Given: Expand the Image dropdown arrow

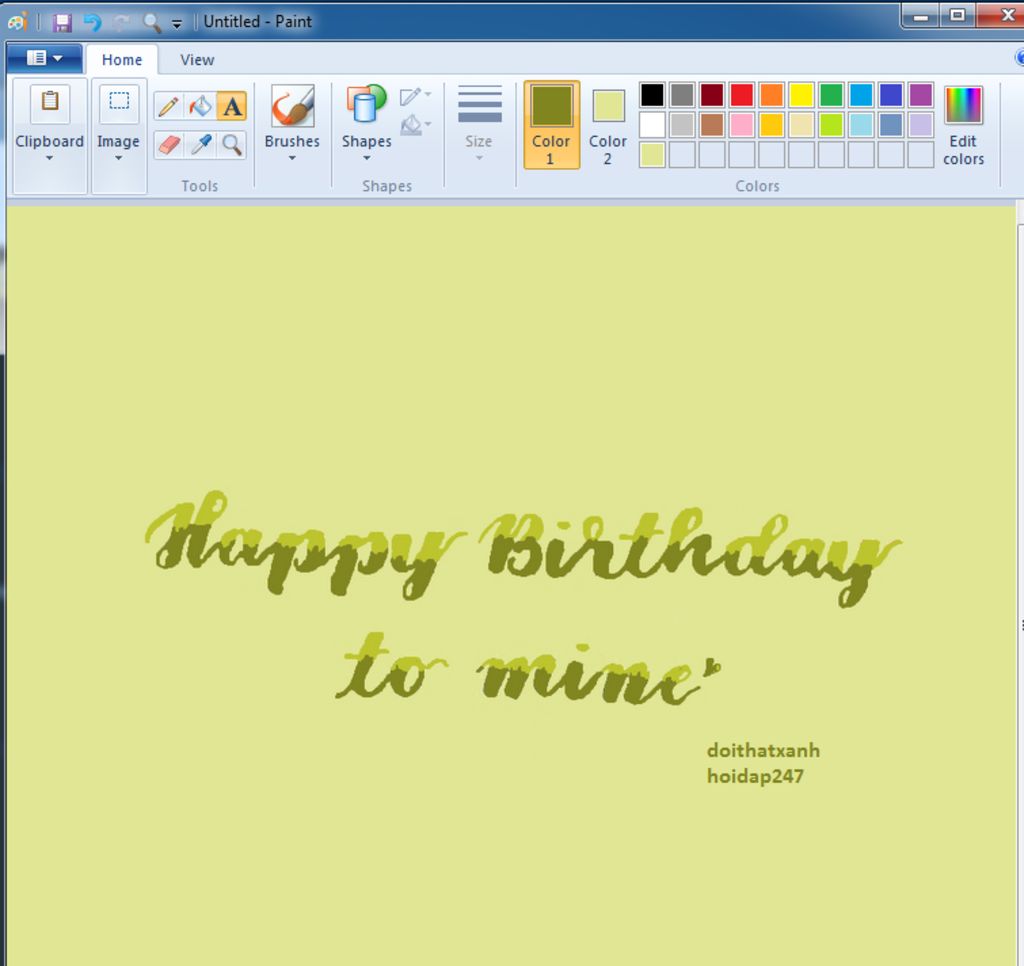Looking at the screenshot, I should point(118,158).
